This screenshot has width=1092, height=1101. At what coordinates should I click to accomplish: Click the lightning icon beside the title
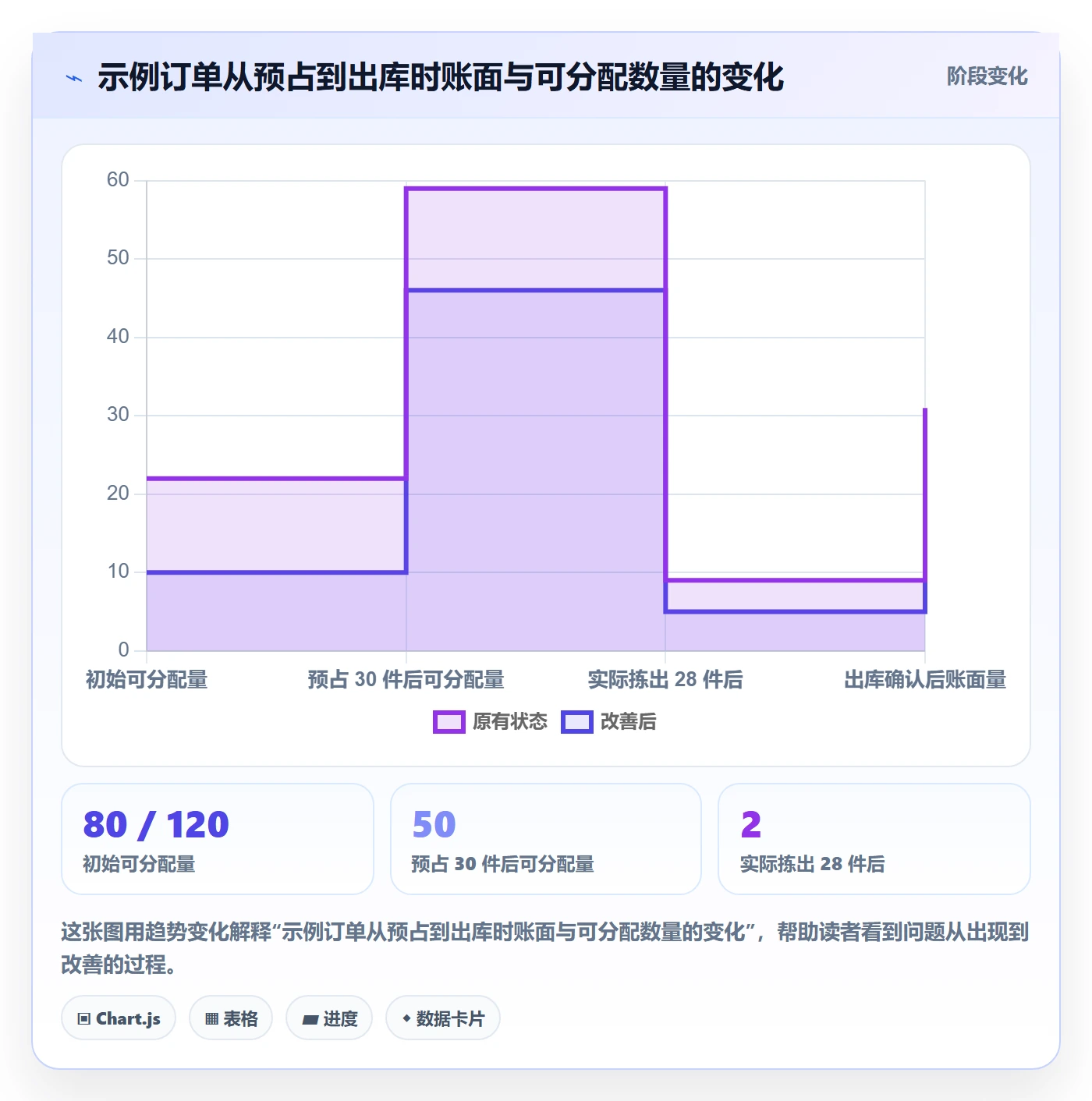[74, 78]
